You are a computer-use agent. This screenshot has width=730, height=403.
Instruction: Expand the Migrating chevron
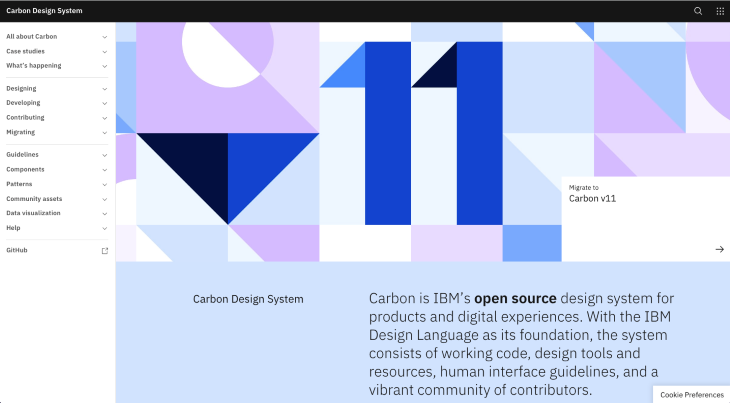pyautogui.click(x=105, y=133)
